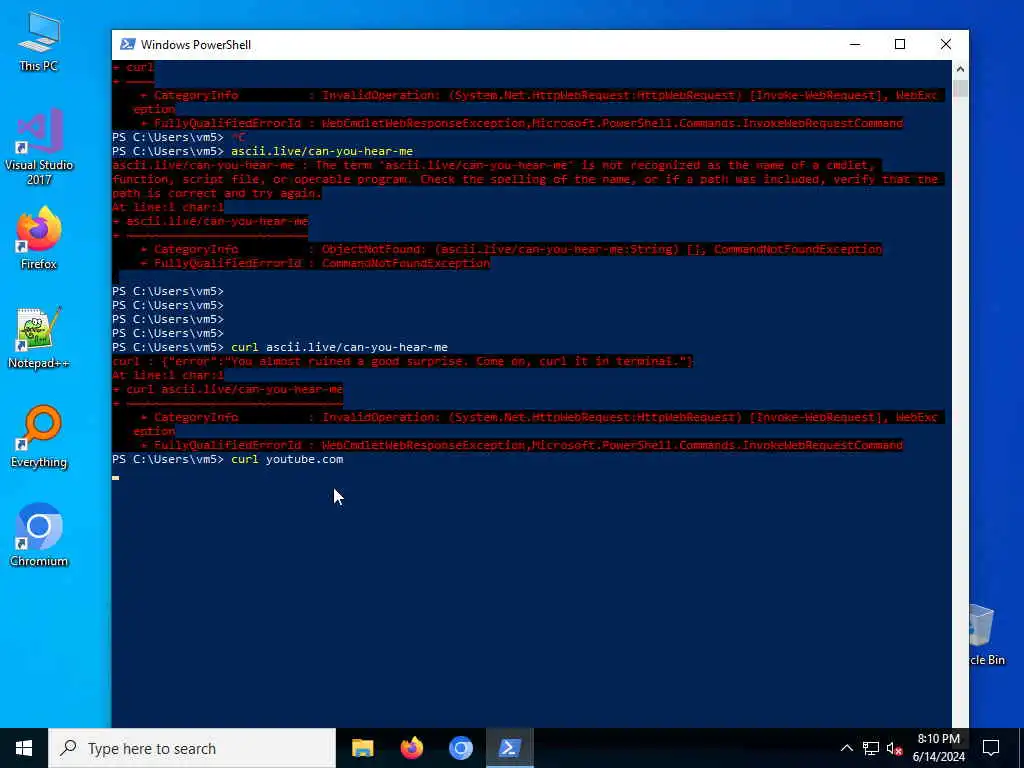This screenshot has width=1024, height=768.
Task: Select the Visual Studio 2017 desktop shortcut
Action: 39,147
